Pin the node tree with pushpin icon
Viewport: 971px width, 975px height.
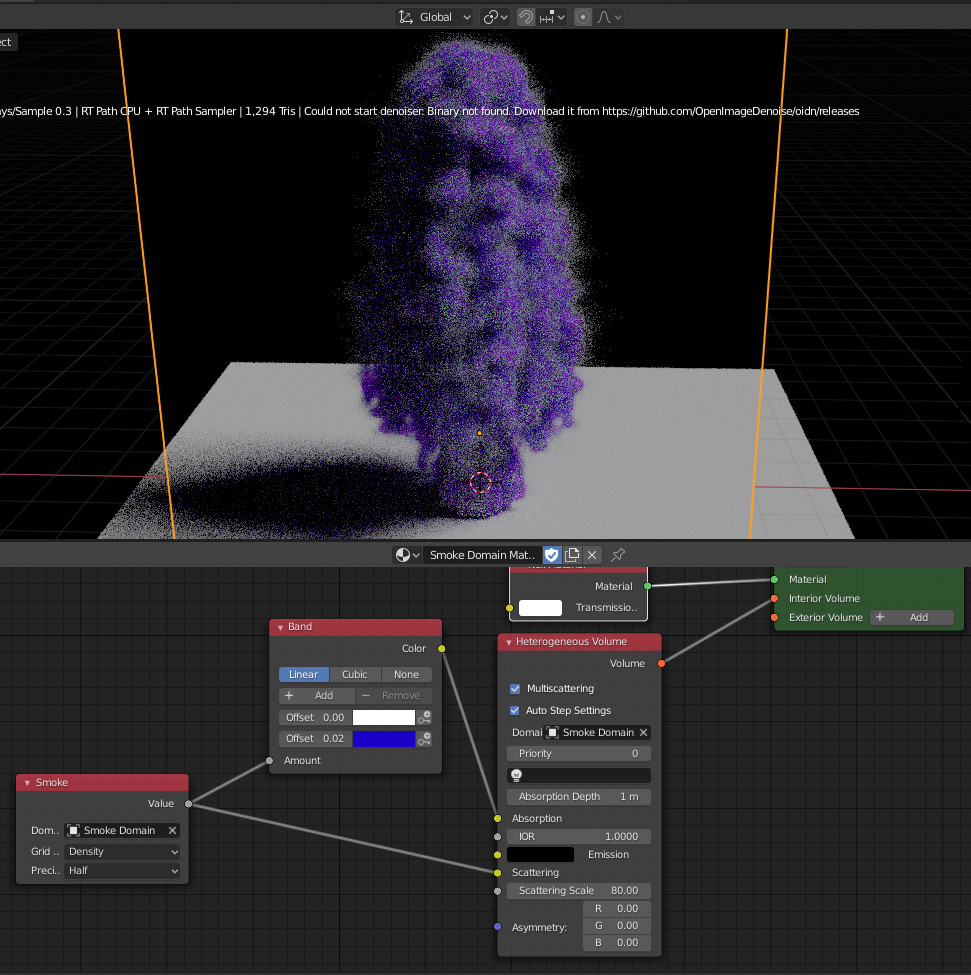618,554
